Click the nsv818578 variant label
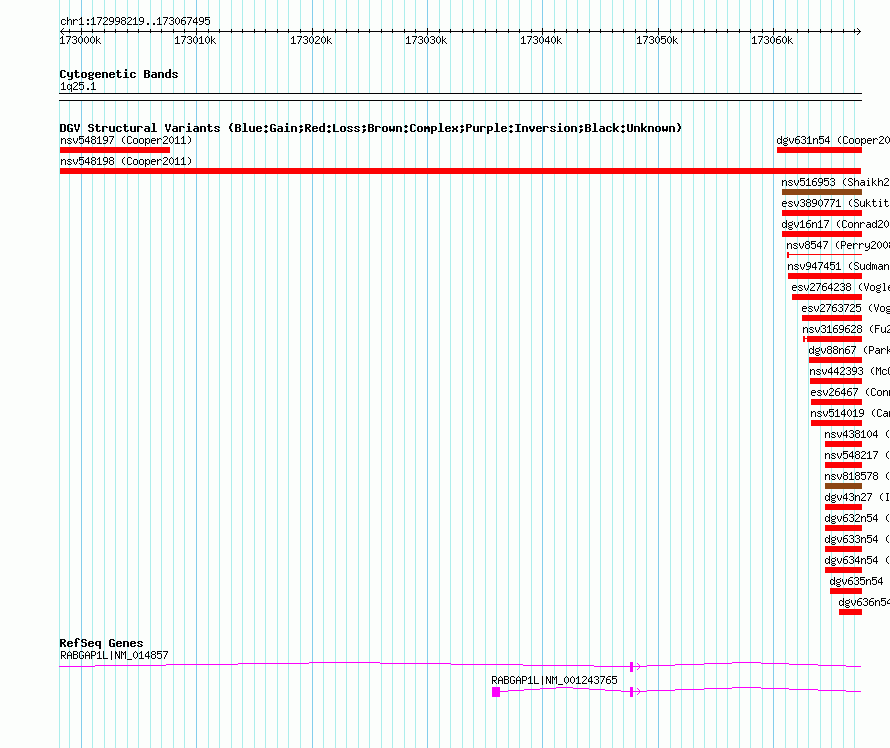Screen dimensions: 890x748 pos(857,476)
